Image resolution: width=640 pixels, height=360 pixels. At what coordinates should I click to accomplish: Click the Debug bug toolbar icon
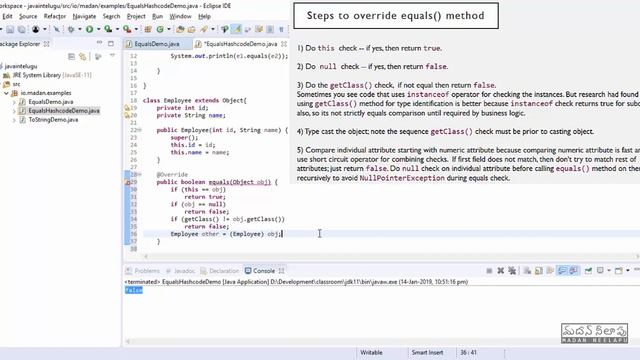click(x=71, y=29)
